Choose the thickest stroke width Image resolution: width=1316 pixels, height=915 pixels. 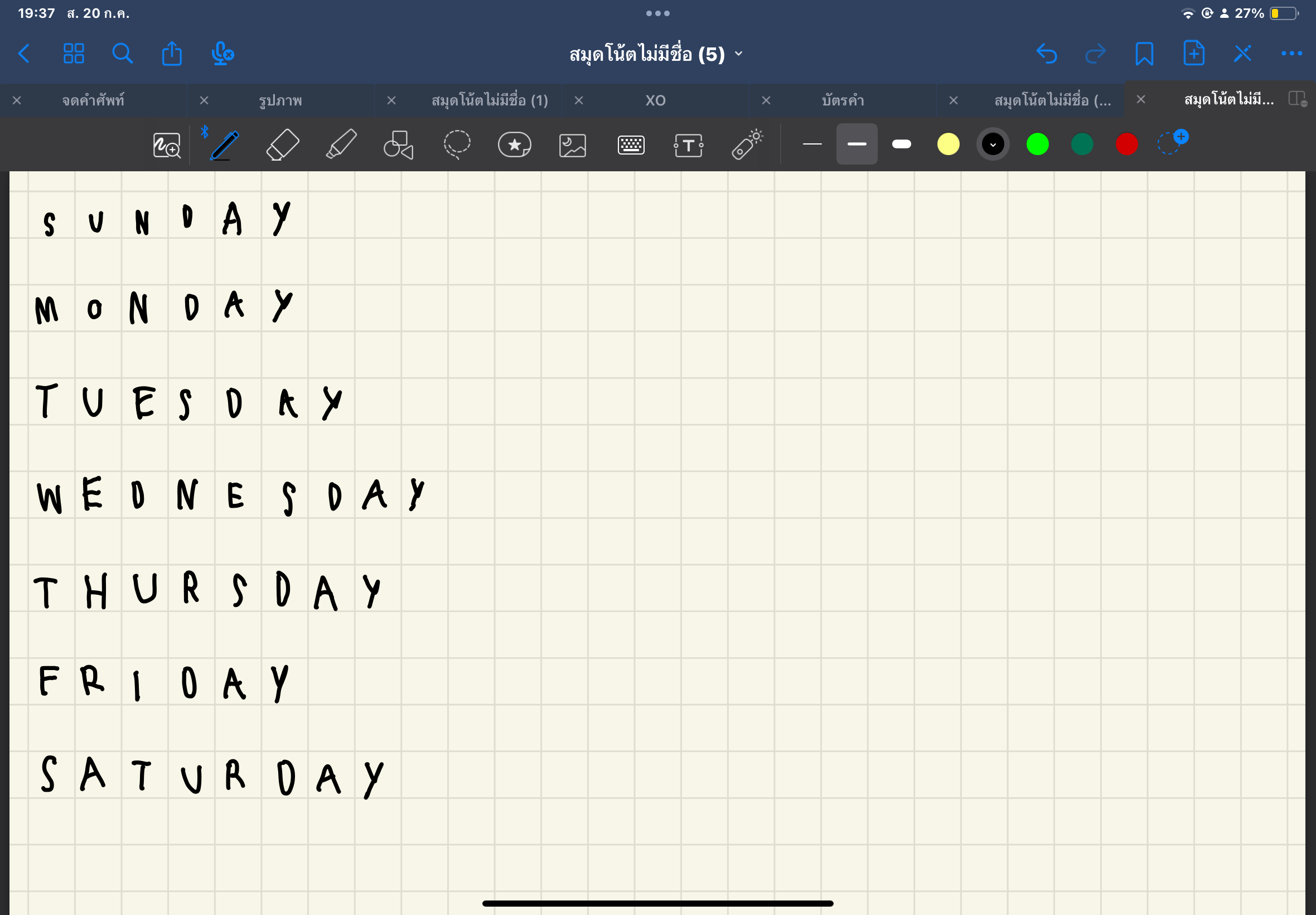click(901, 144)
